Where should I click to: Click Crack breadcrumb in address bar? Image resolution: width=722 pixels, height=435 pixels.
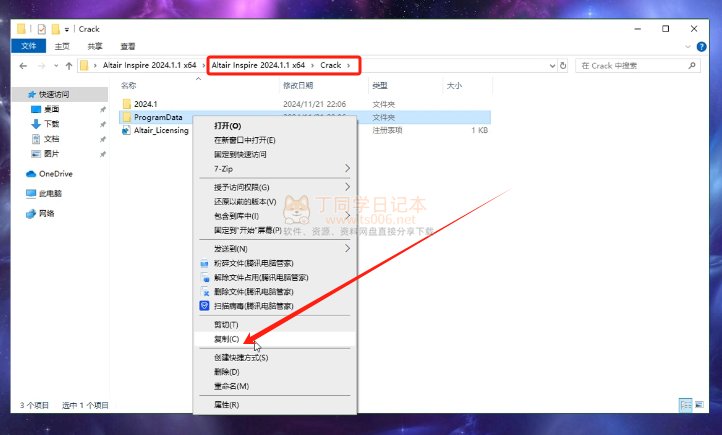pos(331,65)
